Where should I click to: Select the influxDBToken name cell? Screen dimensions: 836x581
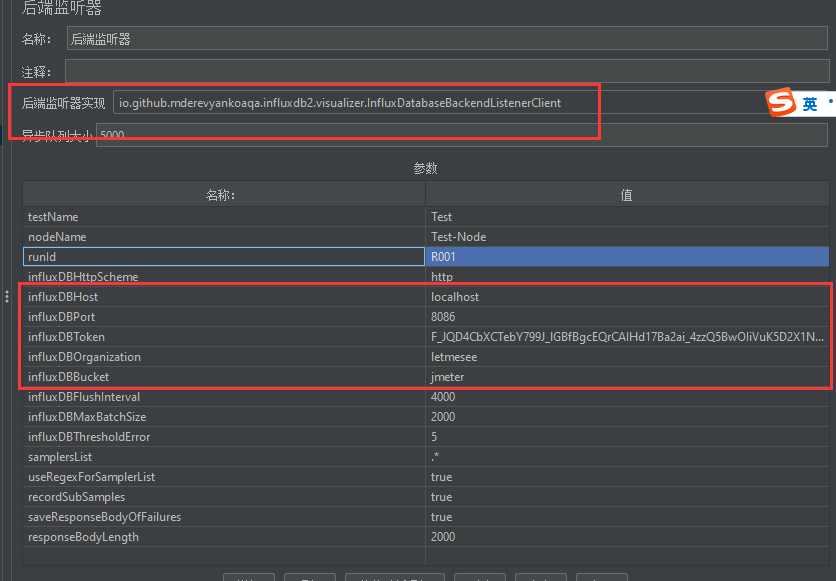(224, 336)
